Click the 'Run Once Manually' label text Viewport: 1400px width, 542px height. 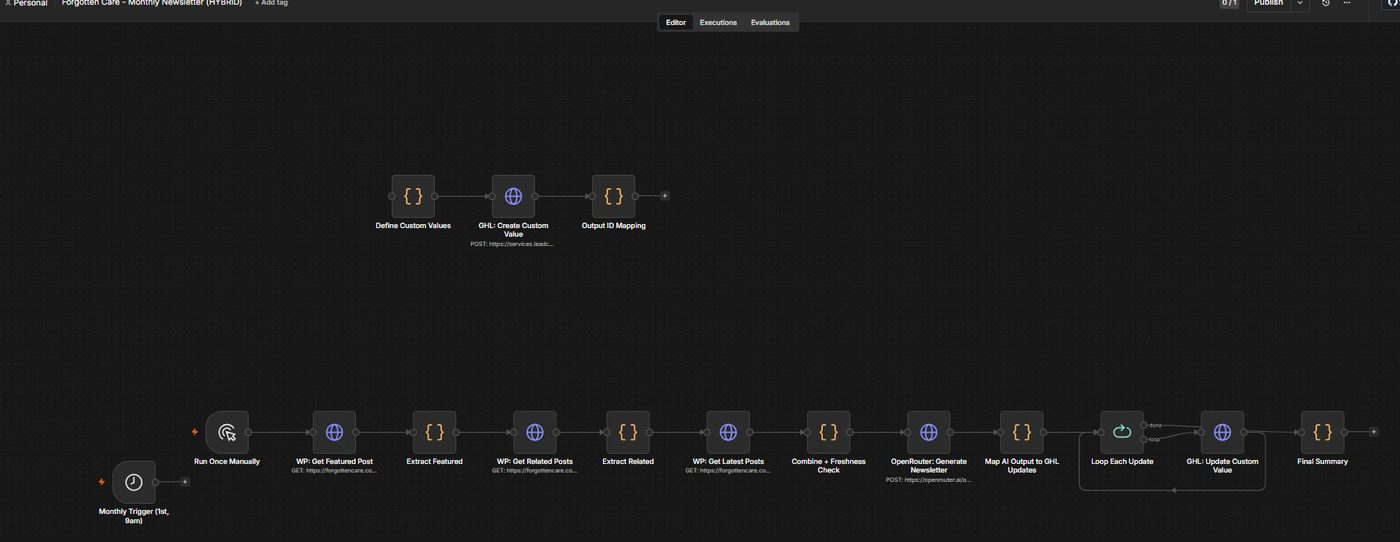point(227,462)
